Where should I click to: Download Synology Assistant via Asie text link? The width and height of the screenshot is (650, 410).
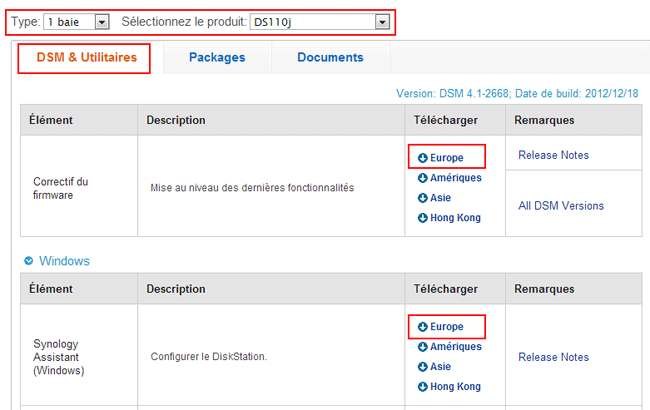[x=440, y=367]
